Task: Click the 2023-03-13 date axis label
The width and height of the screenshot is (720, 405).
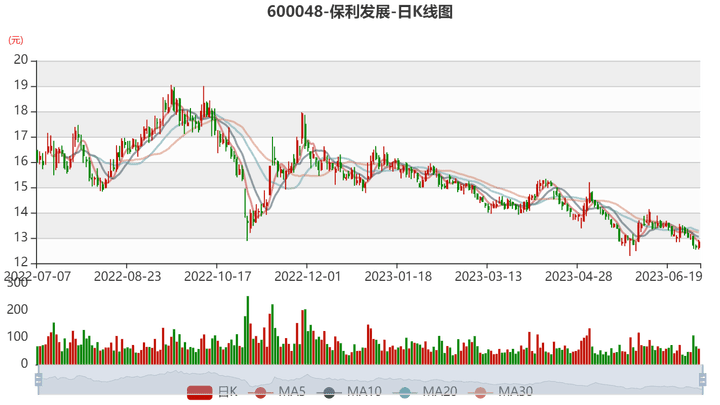Action: pos(488,276)
